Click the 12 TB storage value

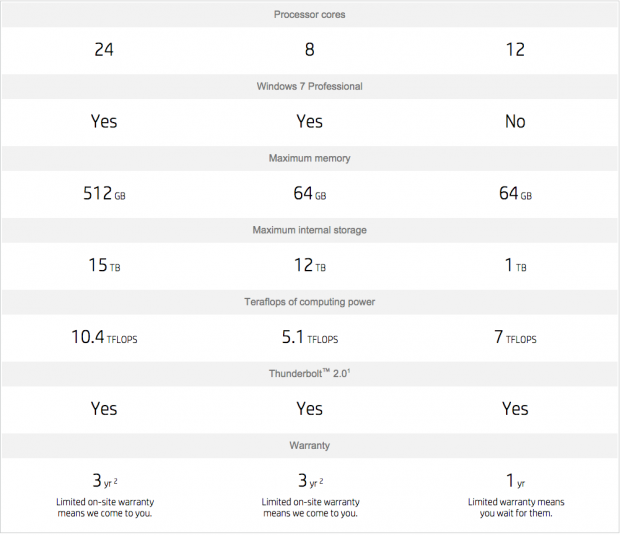pyautogui.click(x=310, y=266)
